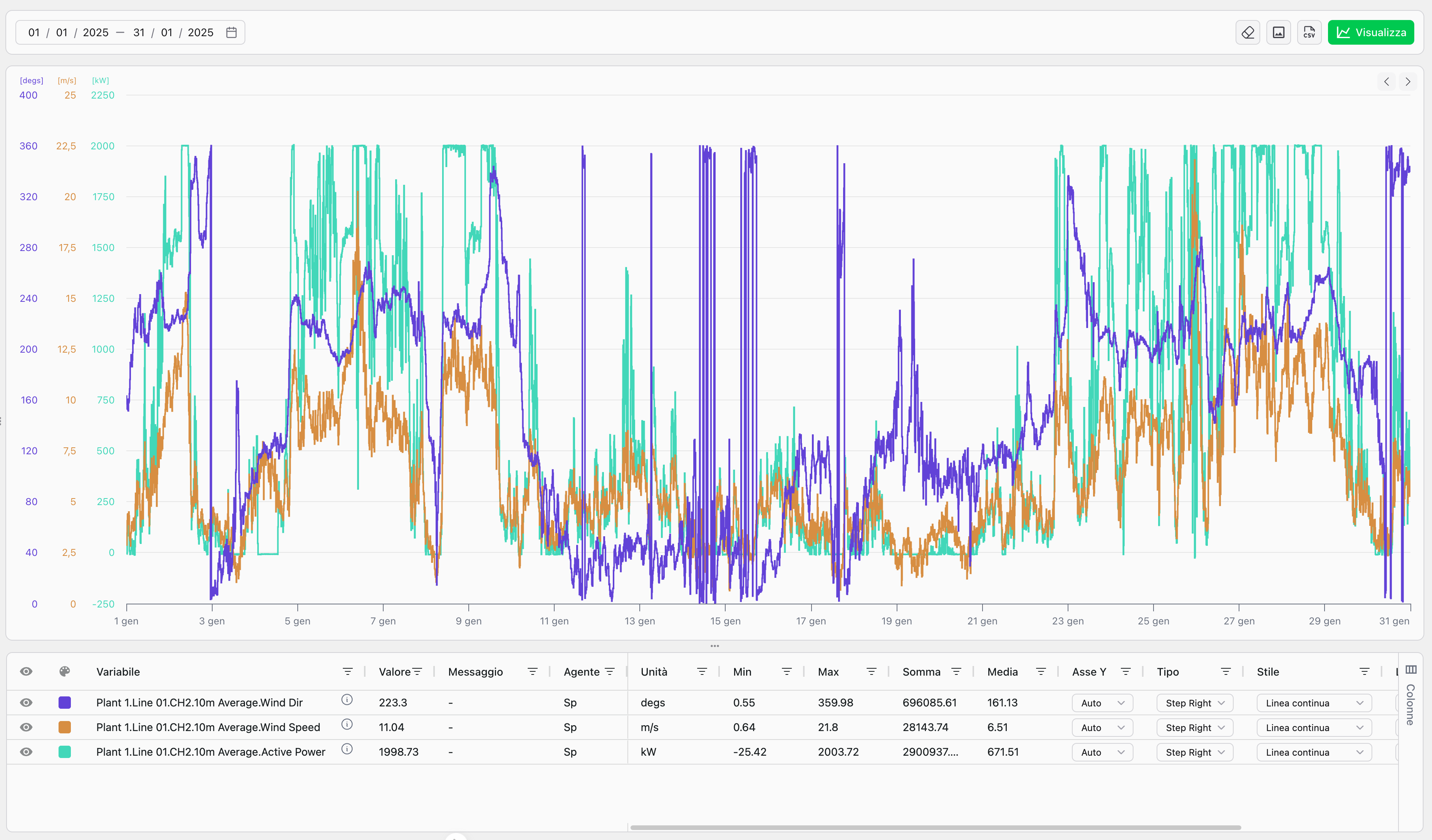Hide the Active Power series via eye icon
1432x840 pixels.
(x=27, y=752)
